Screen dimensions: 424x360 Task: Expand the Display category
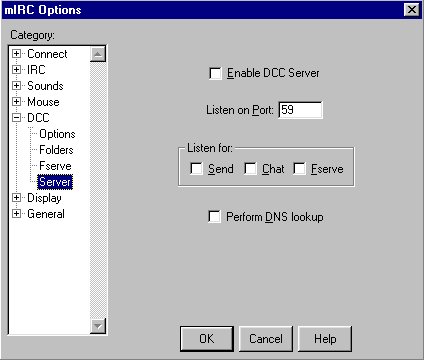[16, 198]
